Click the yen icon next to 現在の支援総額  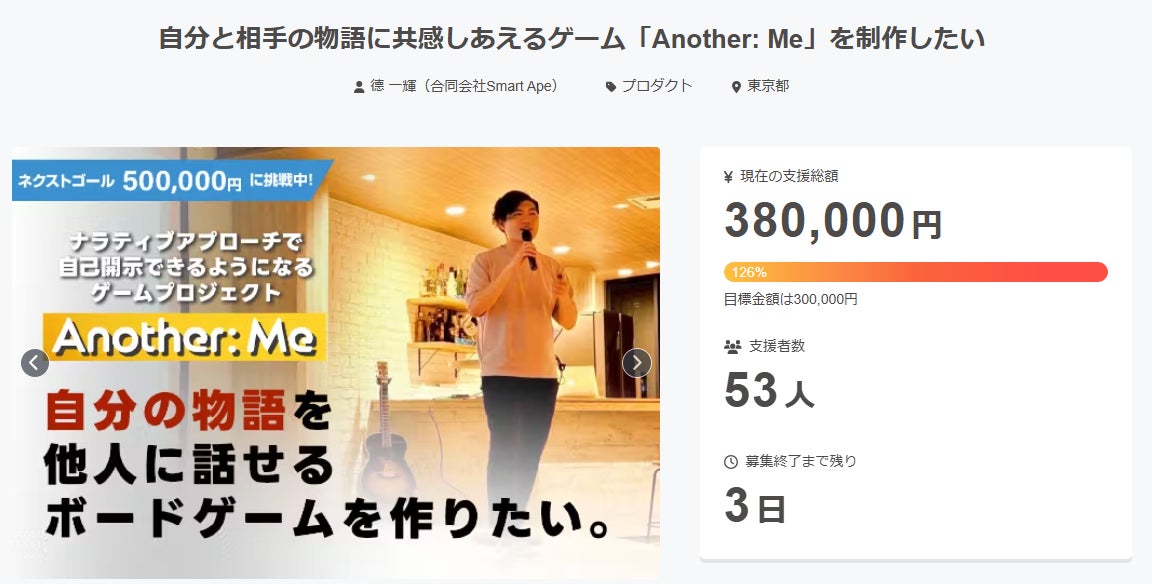729,176
